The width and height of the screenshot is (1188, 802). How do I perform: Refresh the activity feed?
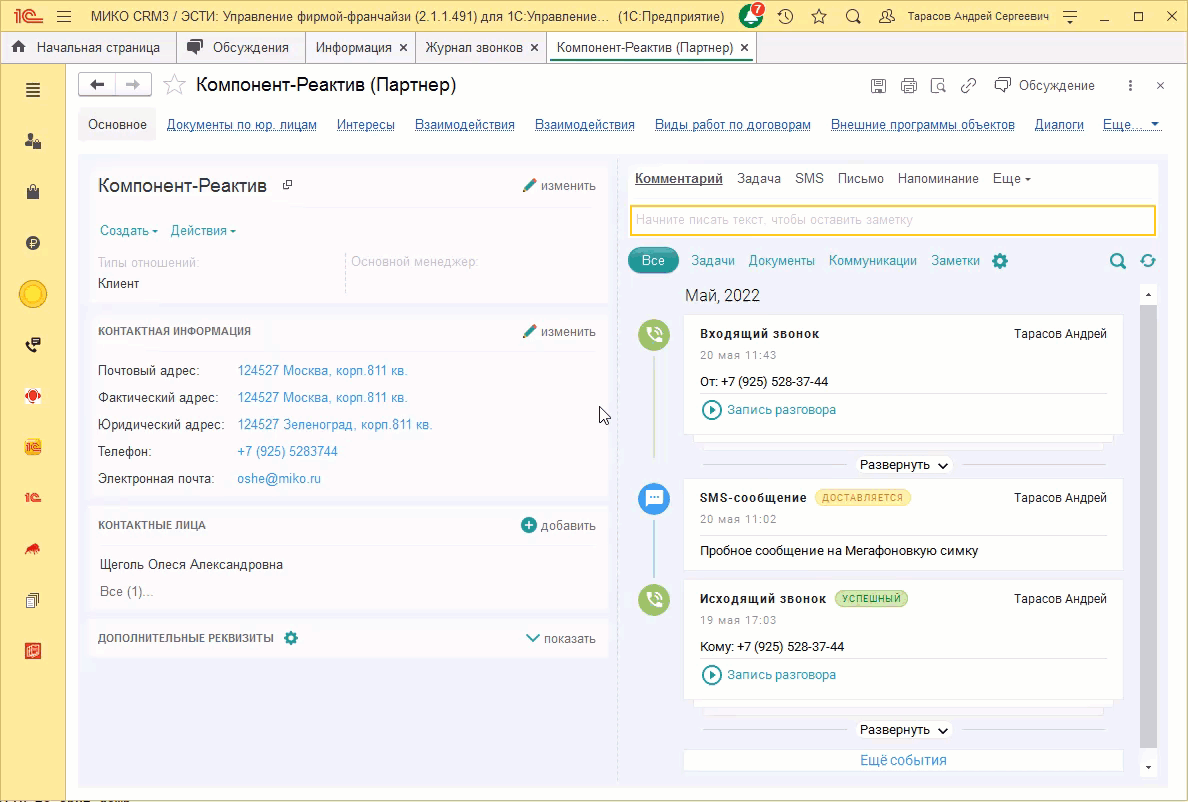pos(1147,261)
